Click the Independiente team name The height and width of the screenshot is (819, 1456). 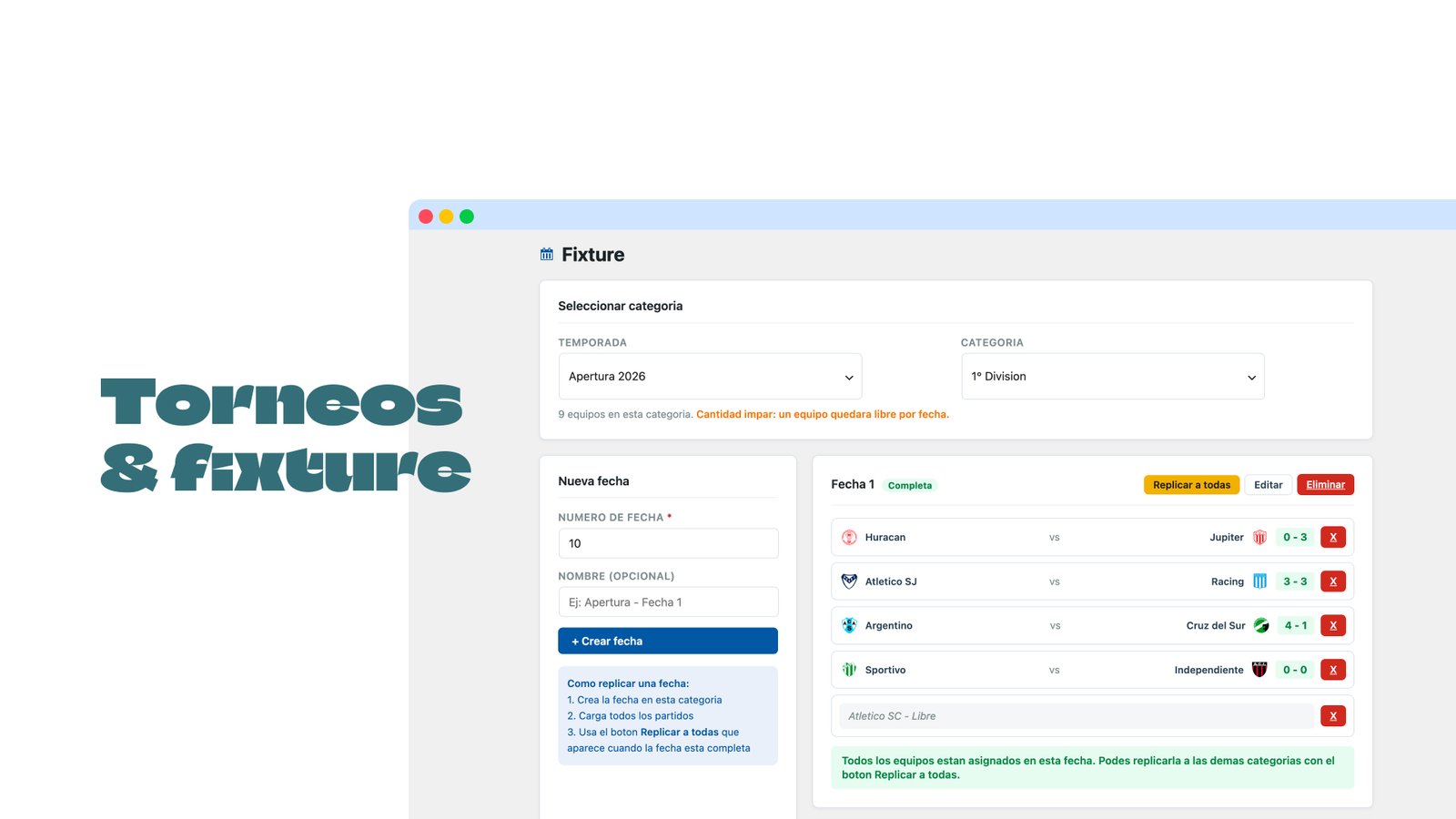point(1208,670)
